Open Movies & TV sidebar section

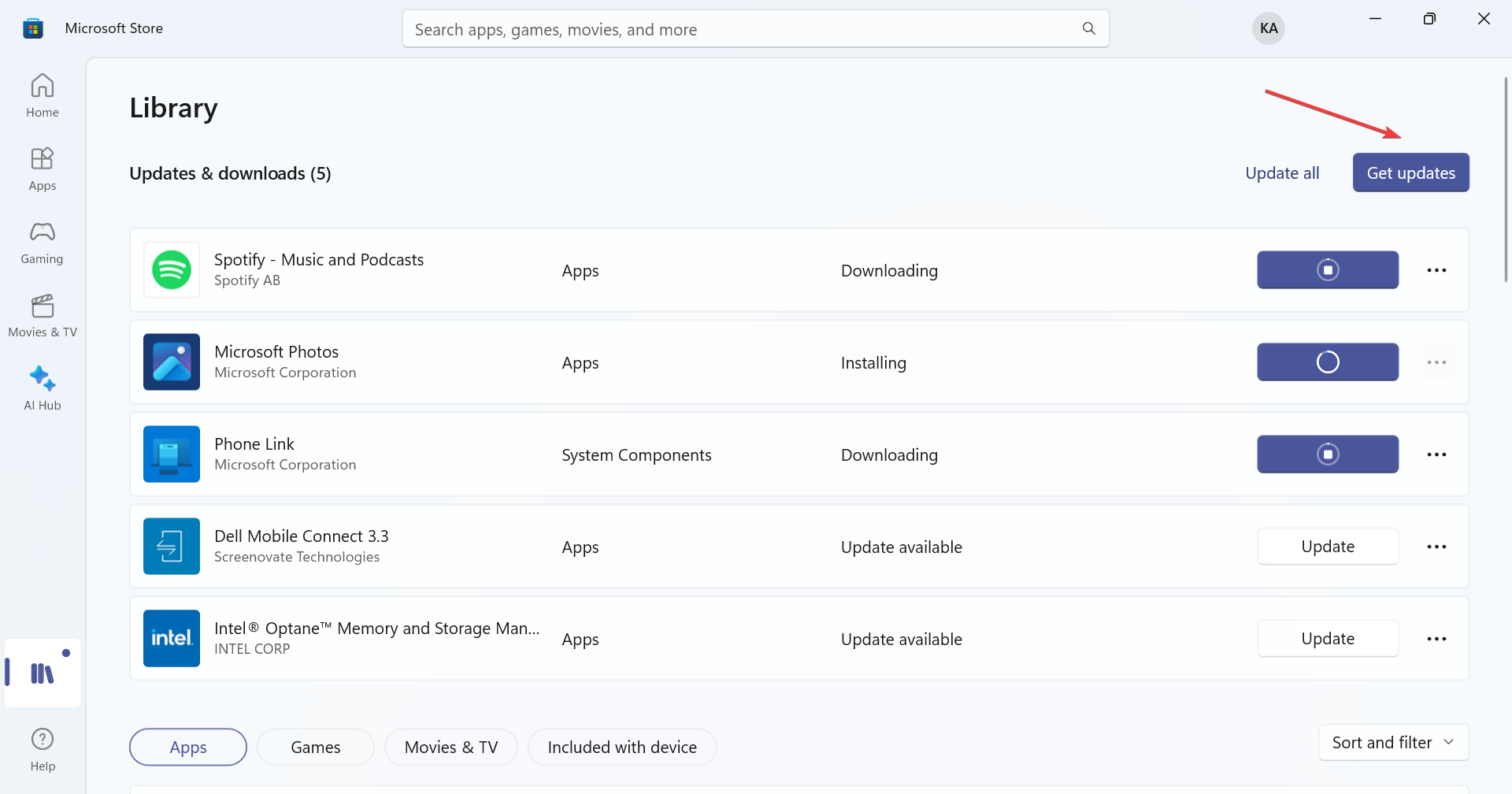point(43,316)
